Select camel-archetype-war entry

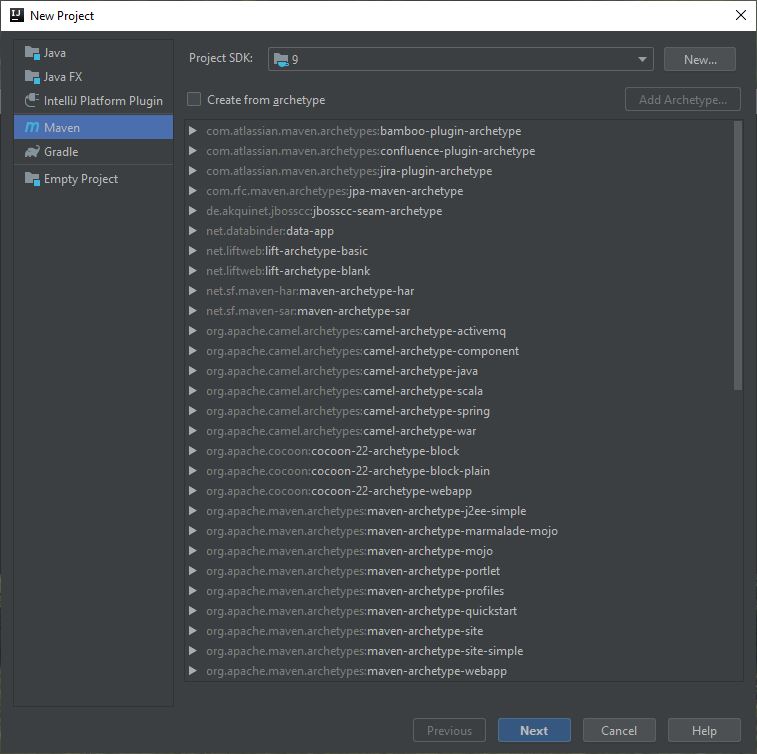click(341, 431)
